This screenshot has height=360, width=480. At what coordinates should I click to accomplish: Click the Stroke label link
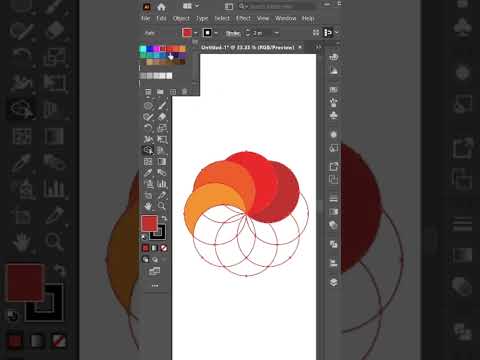(233, 33)
